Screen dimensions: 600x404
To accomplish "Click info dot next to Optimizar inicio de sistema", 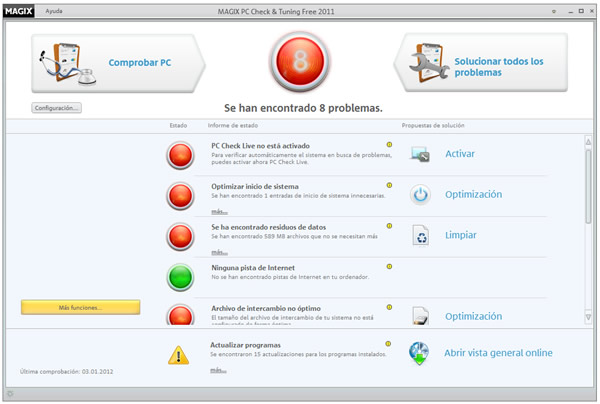I will [x=389, y=185].
